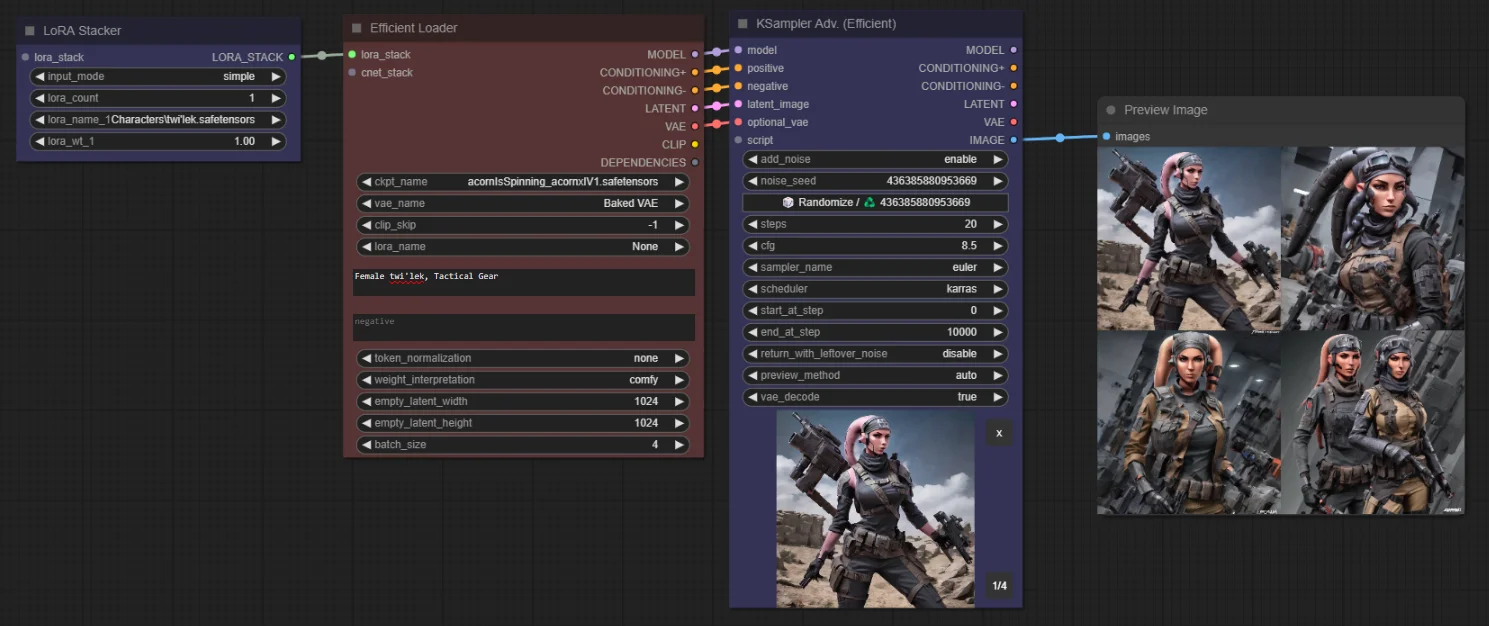This screenshot has width=1489, height=626.
Task: Collapse the LoRA Stacker node using its title dot
Action: pyautogui.click(x=30, y=31)
